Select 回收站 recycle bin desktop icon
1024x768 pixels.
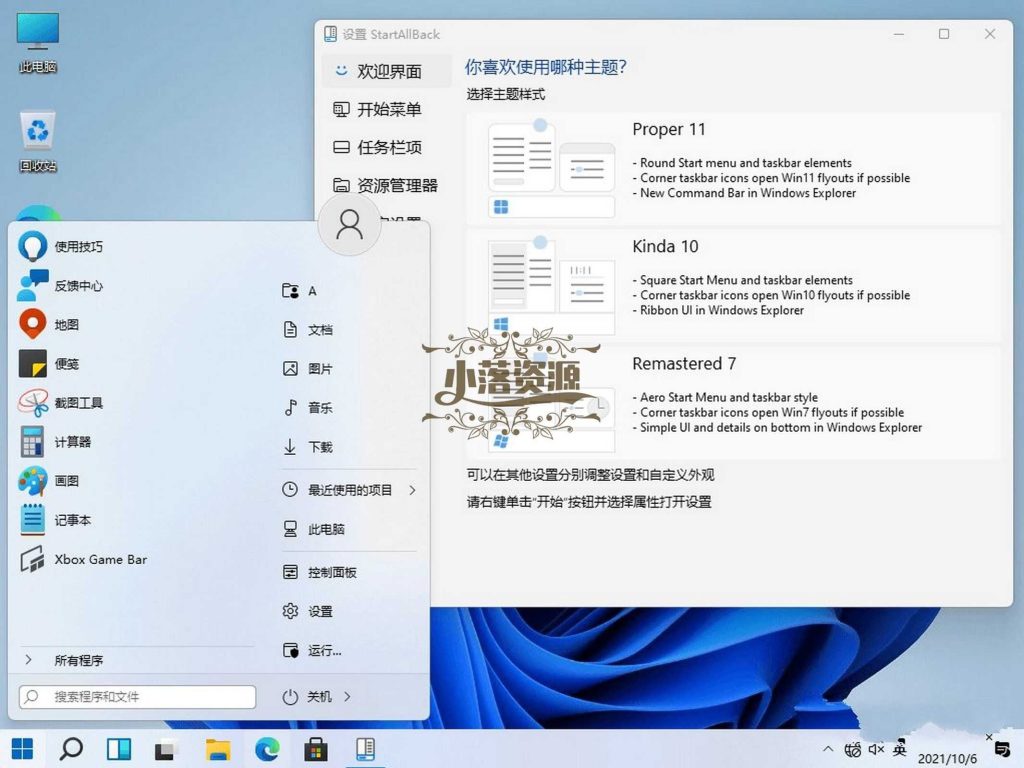point(38,142)
